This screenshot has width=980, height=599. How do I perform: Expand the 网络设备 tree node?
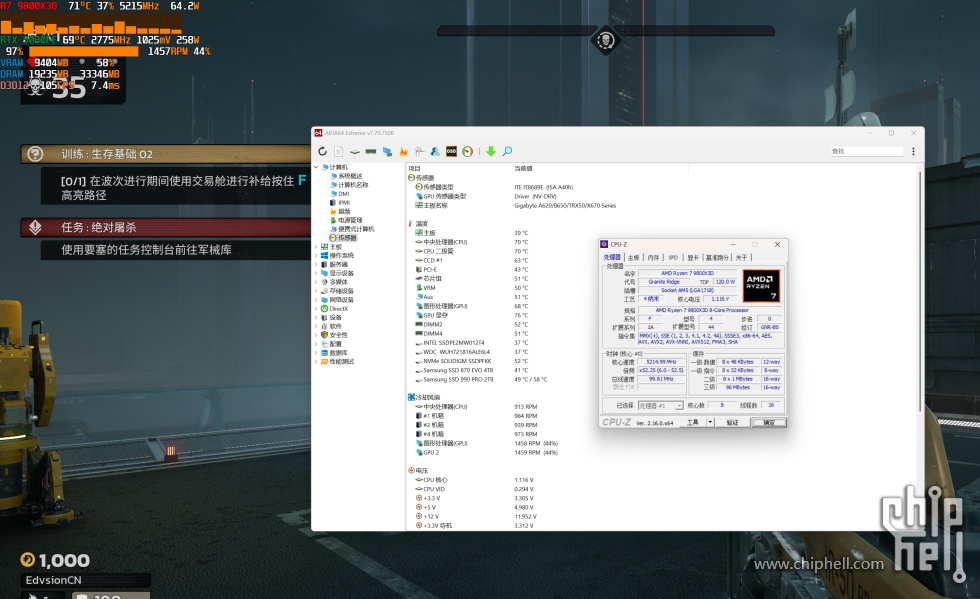click(x=316, y=300)
